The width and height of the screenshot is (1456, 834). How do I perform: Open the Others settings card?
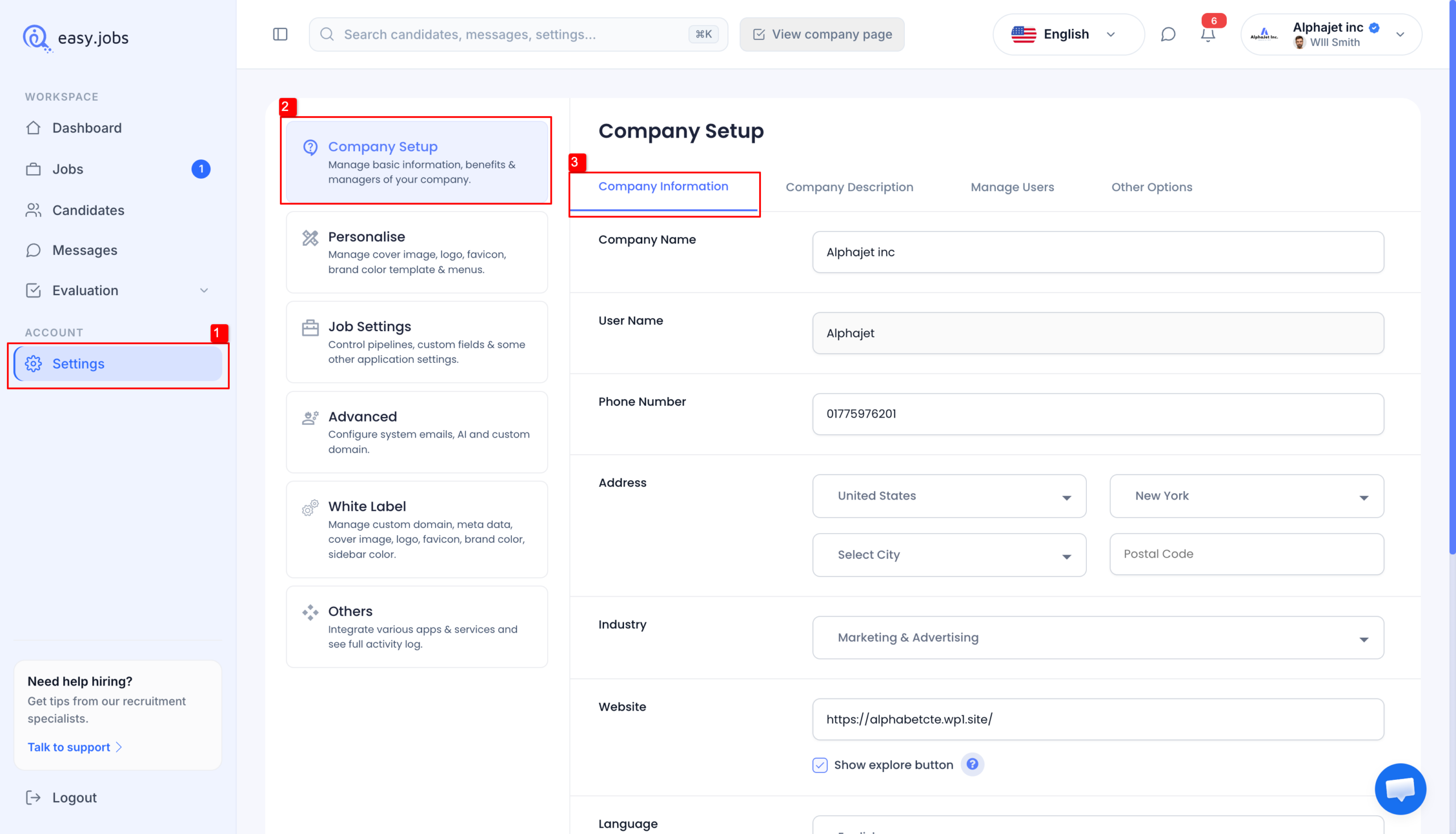(417, 627)
